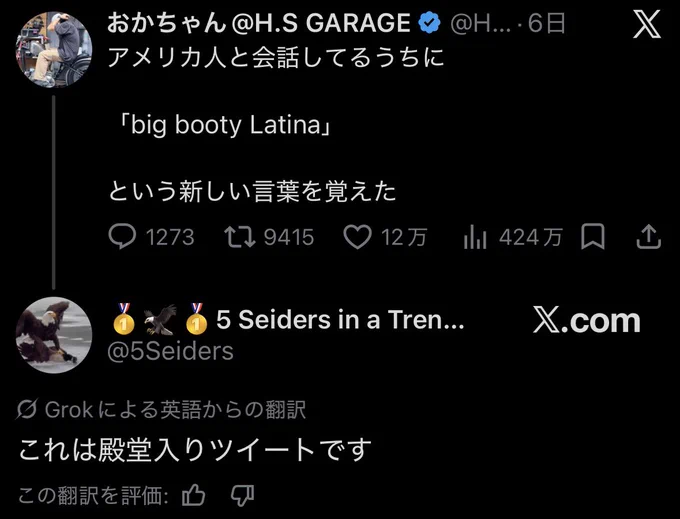Click the X.com watermark
Screen dimensions: 680x519
(586, 321)
